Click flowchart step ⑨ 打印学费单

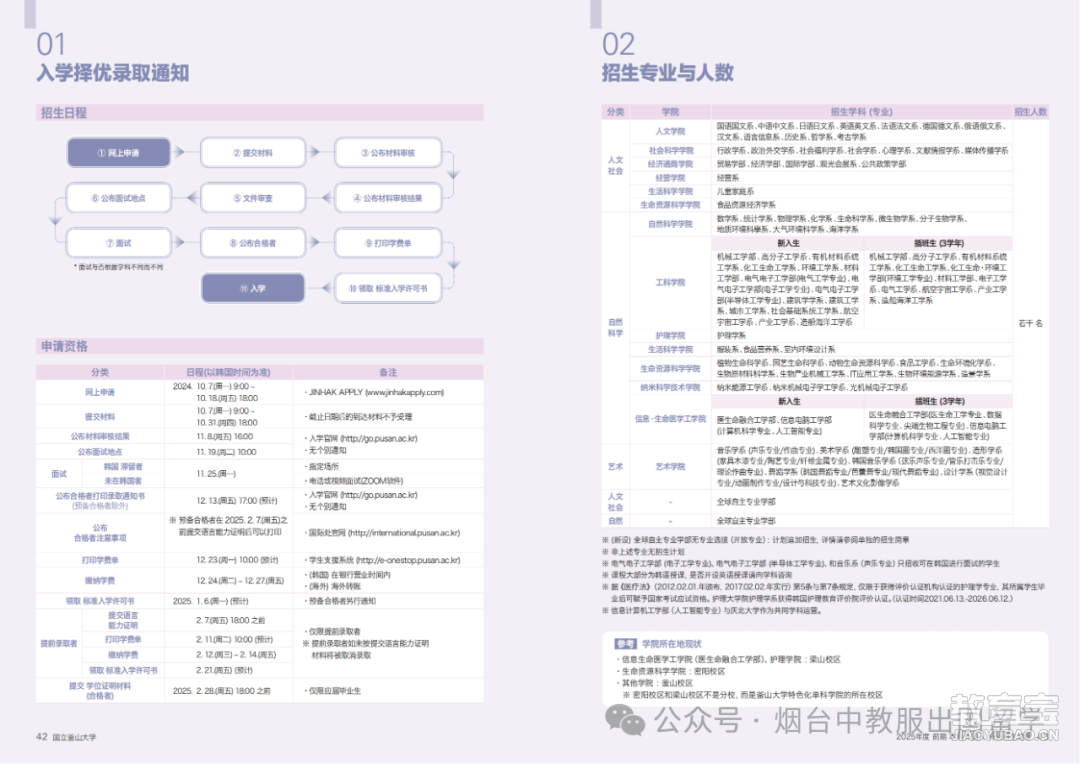[x=388, y=242]
